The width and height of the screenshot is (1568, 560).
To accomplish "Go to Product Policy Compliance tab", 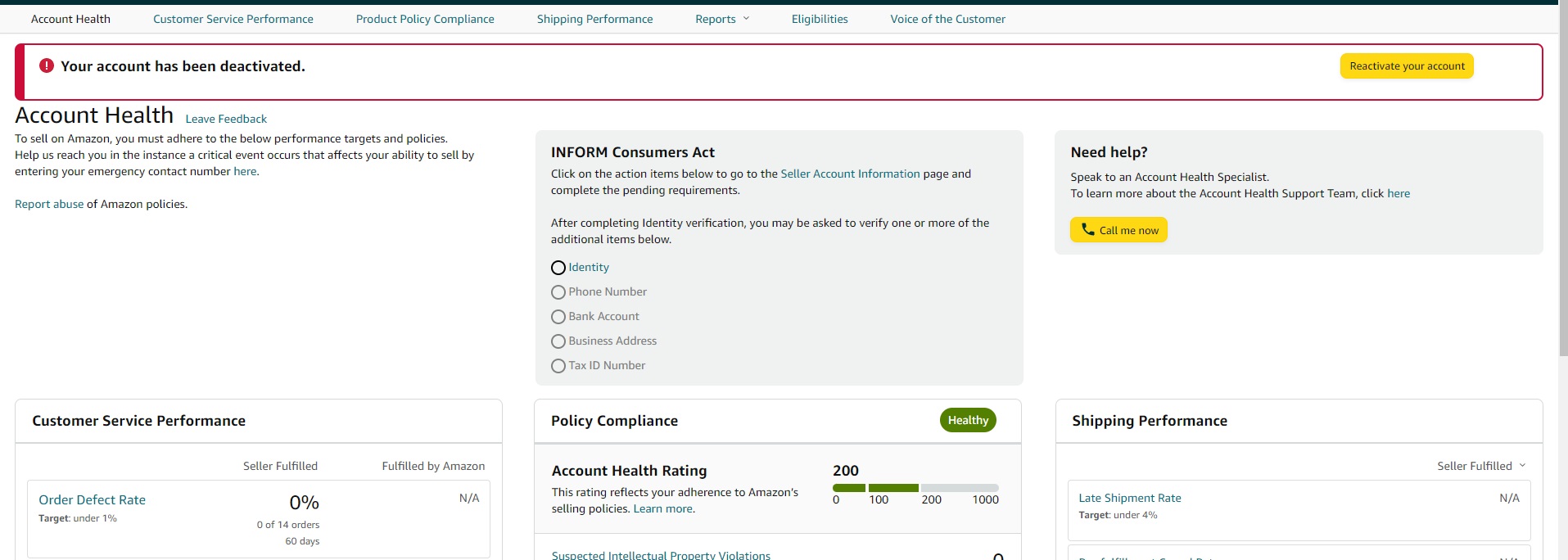I will click(425, 19).
